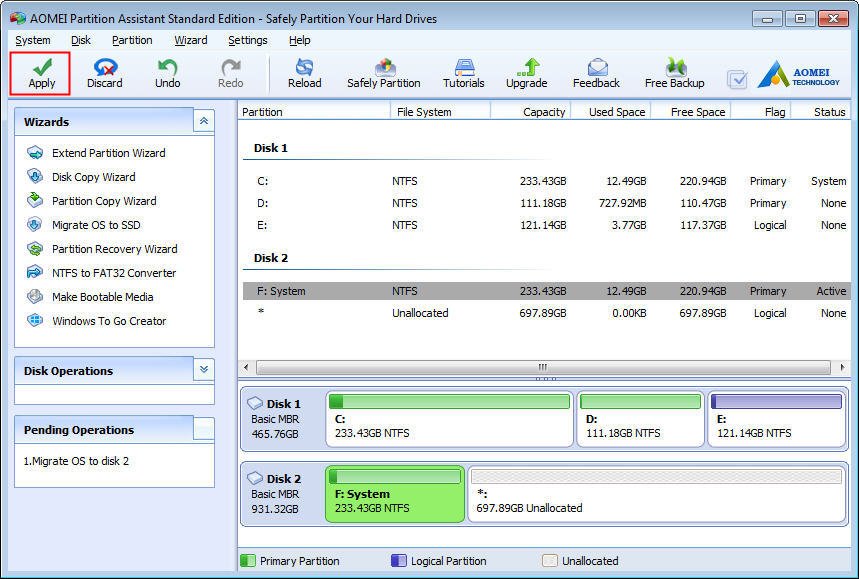Open the Help menu
The width and height of the screenshot is (859, 579).
[x=300, y=40]
